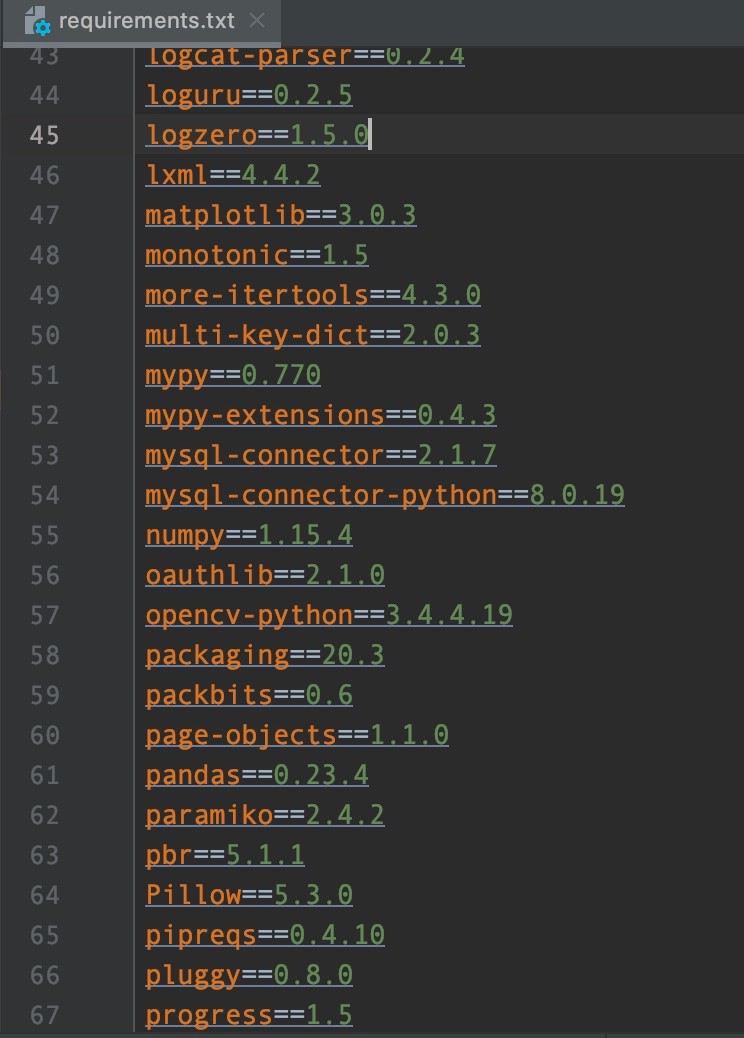Click mysql-connector-python version 8.0.19

pyautogui.click(x=577, y=495)
